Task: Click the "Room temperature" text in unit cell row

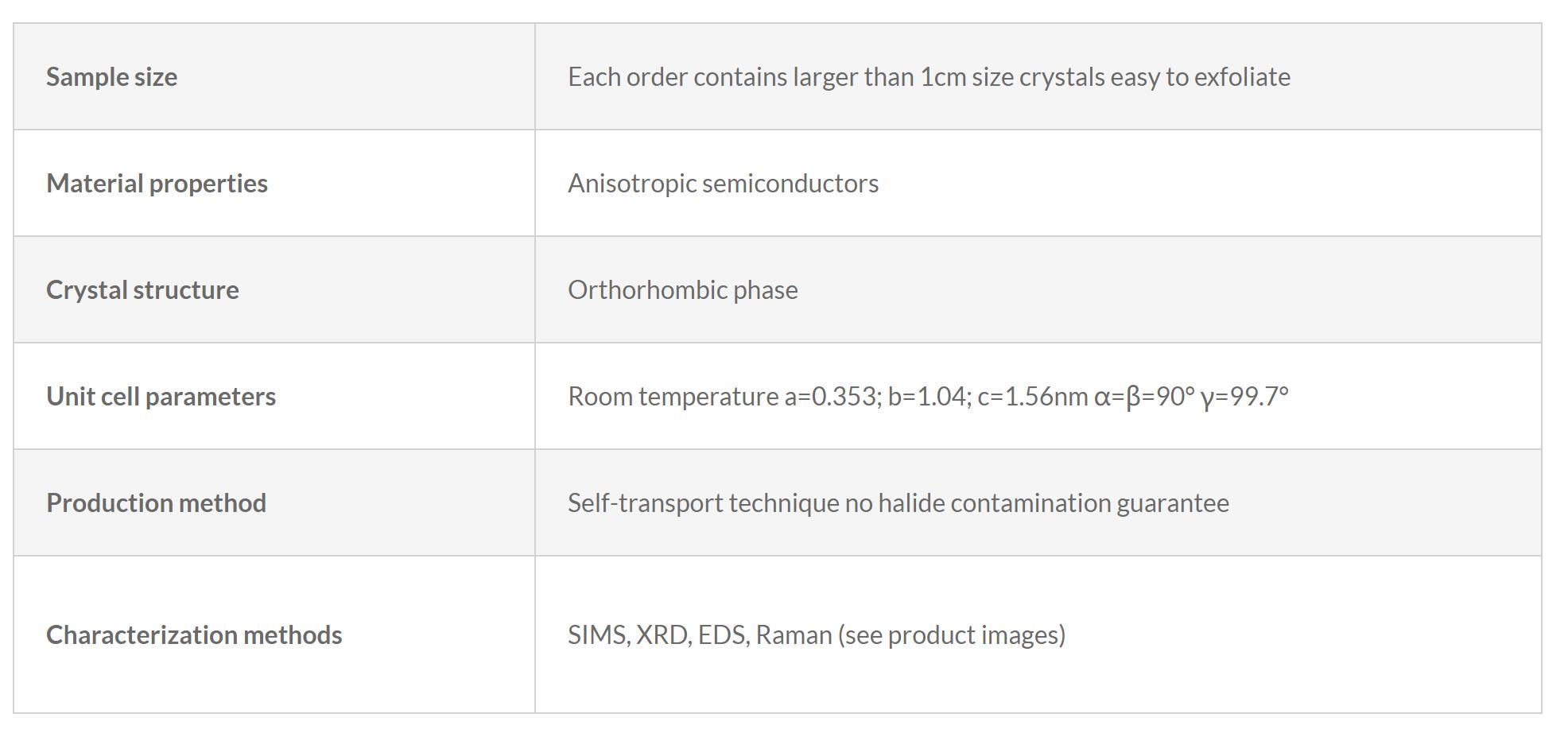Action: coord(673,397)
